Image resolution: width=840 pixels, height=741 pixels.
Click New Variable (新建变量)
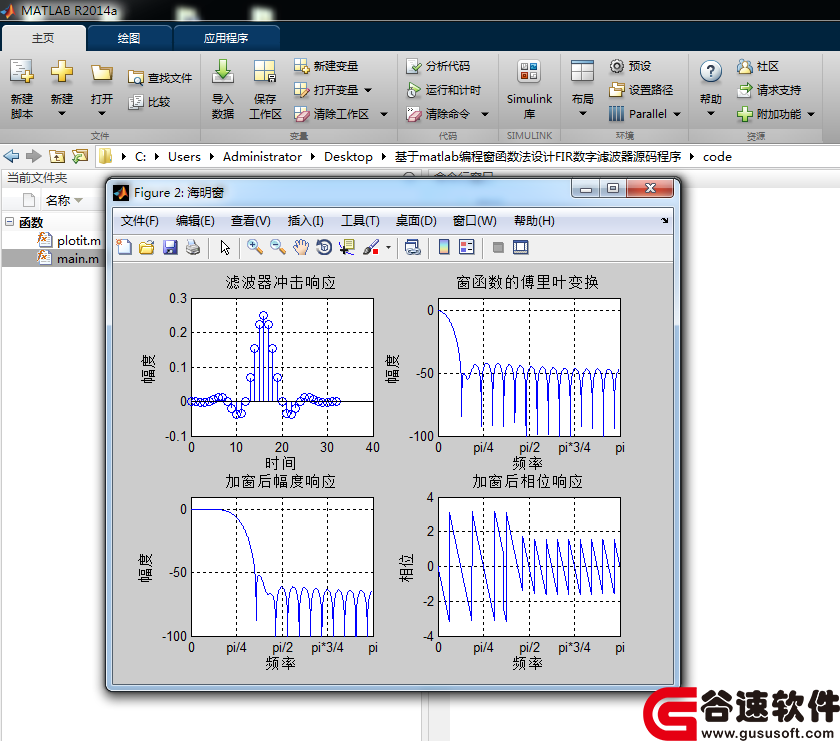pyautogui.click(x=326, y=66)
